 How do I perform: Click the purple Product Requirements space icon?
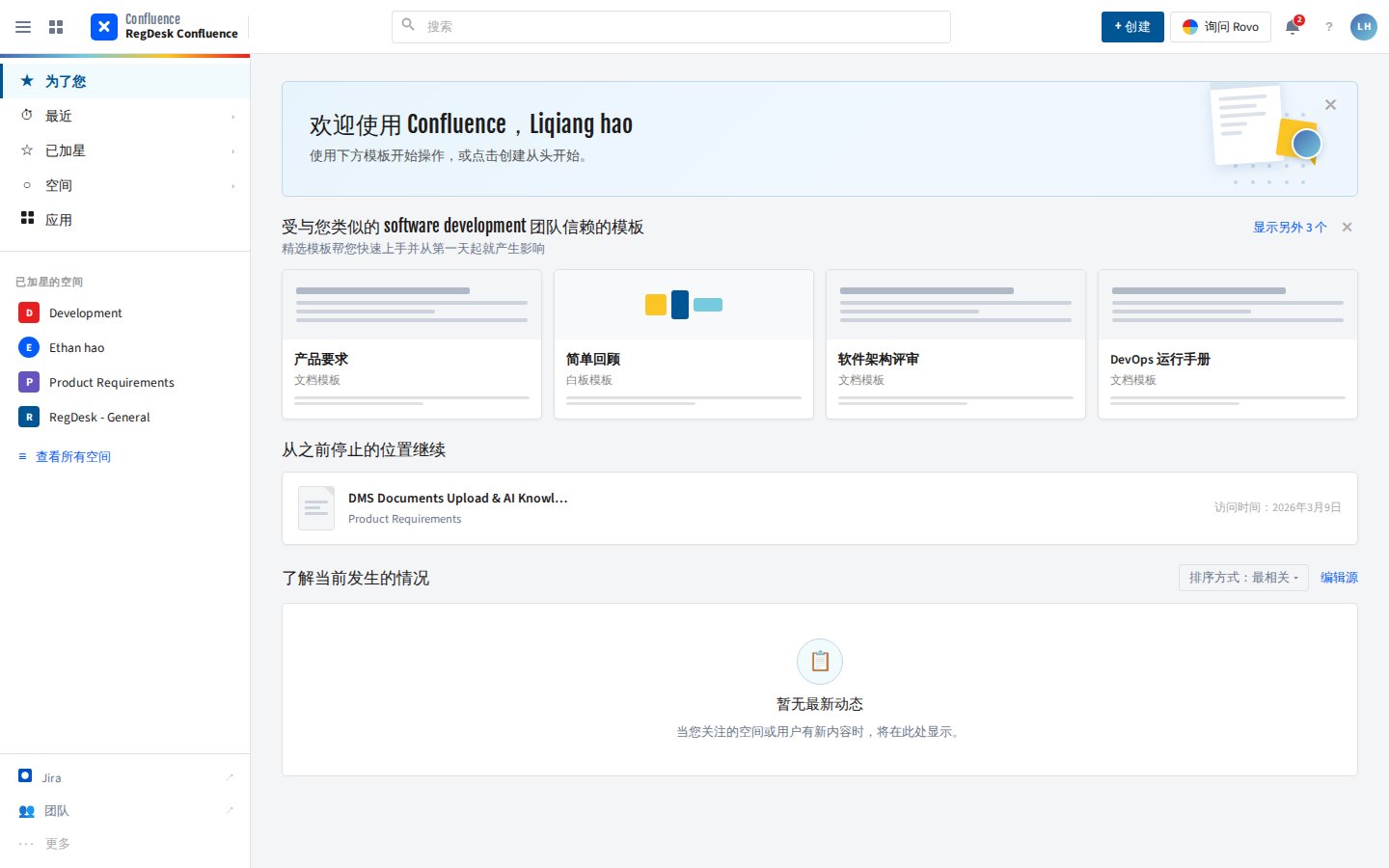point(29,382)
